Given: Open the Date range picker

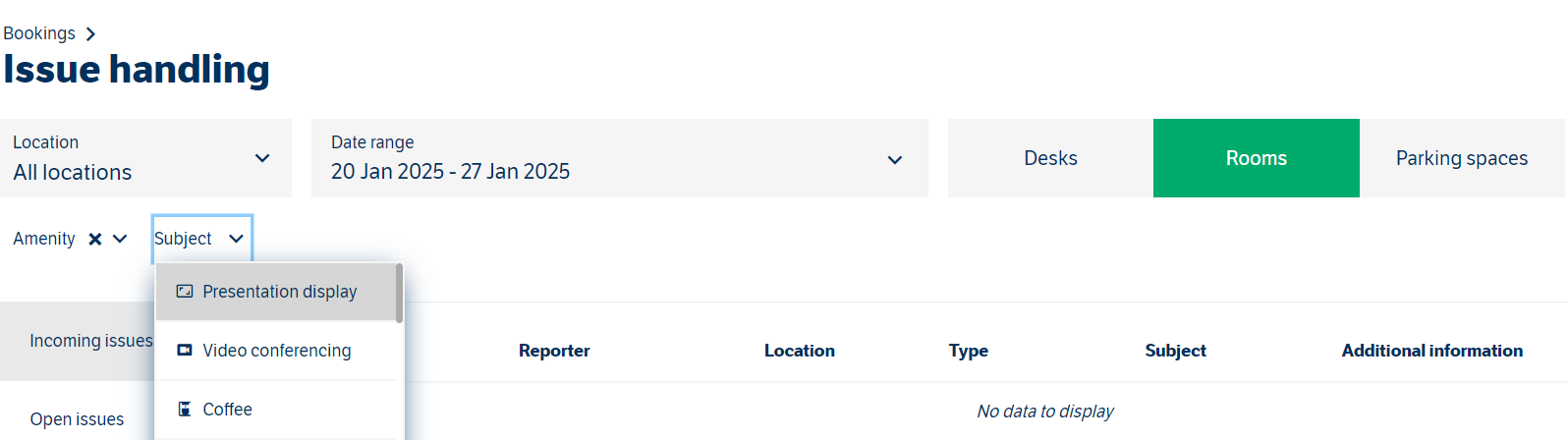Looking at the screenshot, I should [620, 158].
